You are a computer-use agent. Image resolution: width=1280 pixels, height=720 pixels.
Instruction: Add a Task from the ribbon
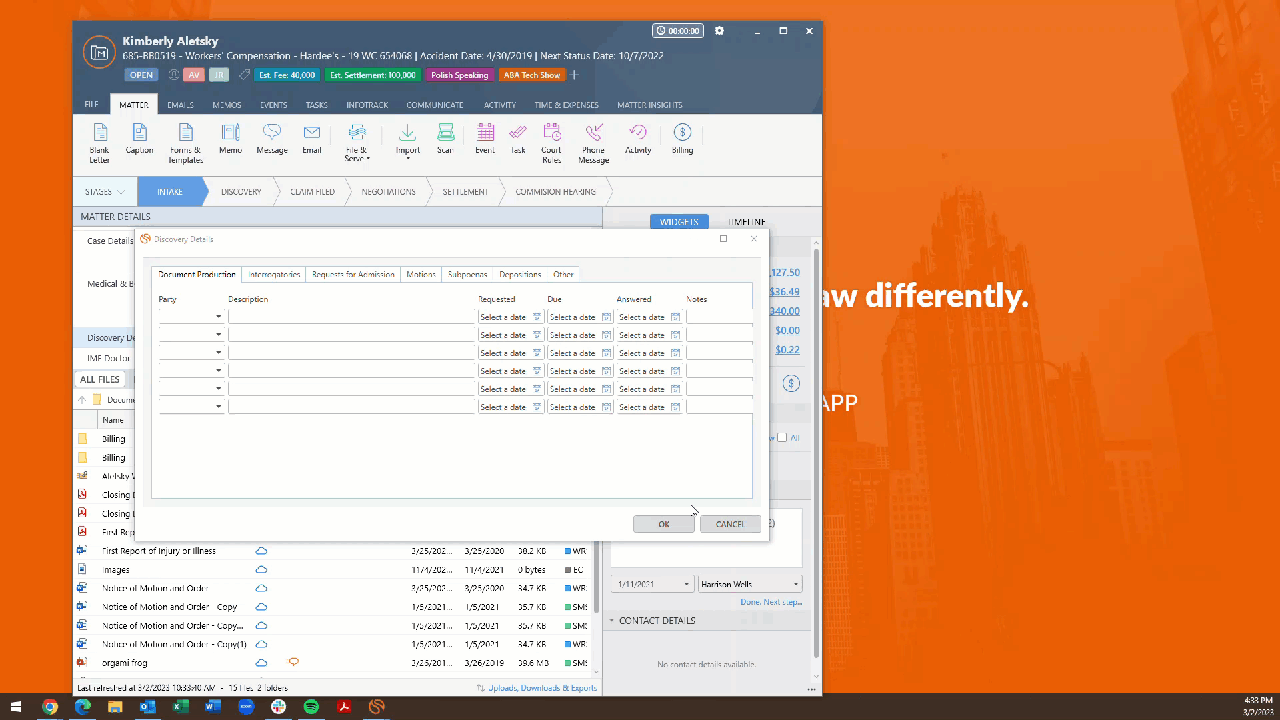tap(517, 140)
